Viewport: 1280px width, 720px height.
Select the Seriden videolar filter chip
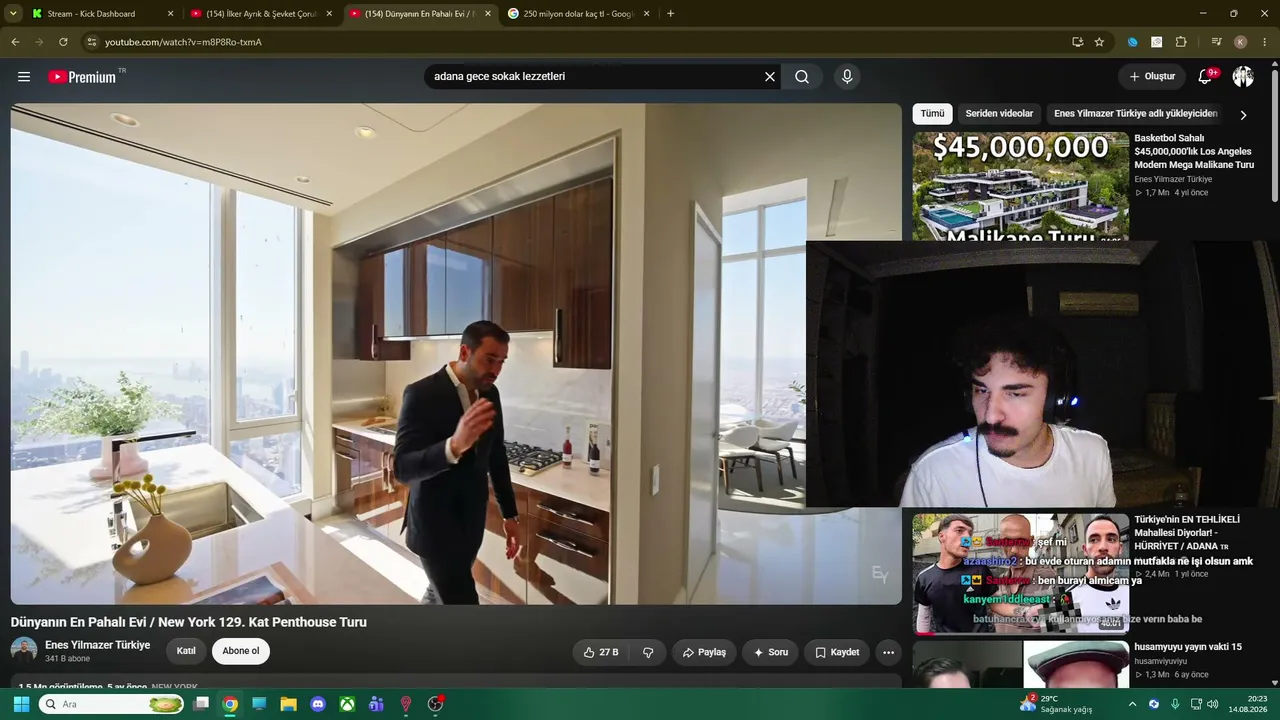click(999, 114)
